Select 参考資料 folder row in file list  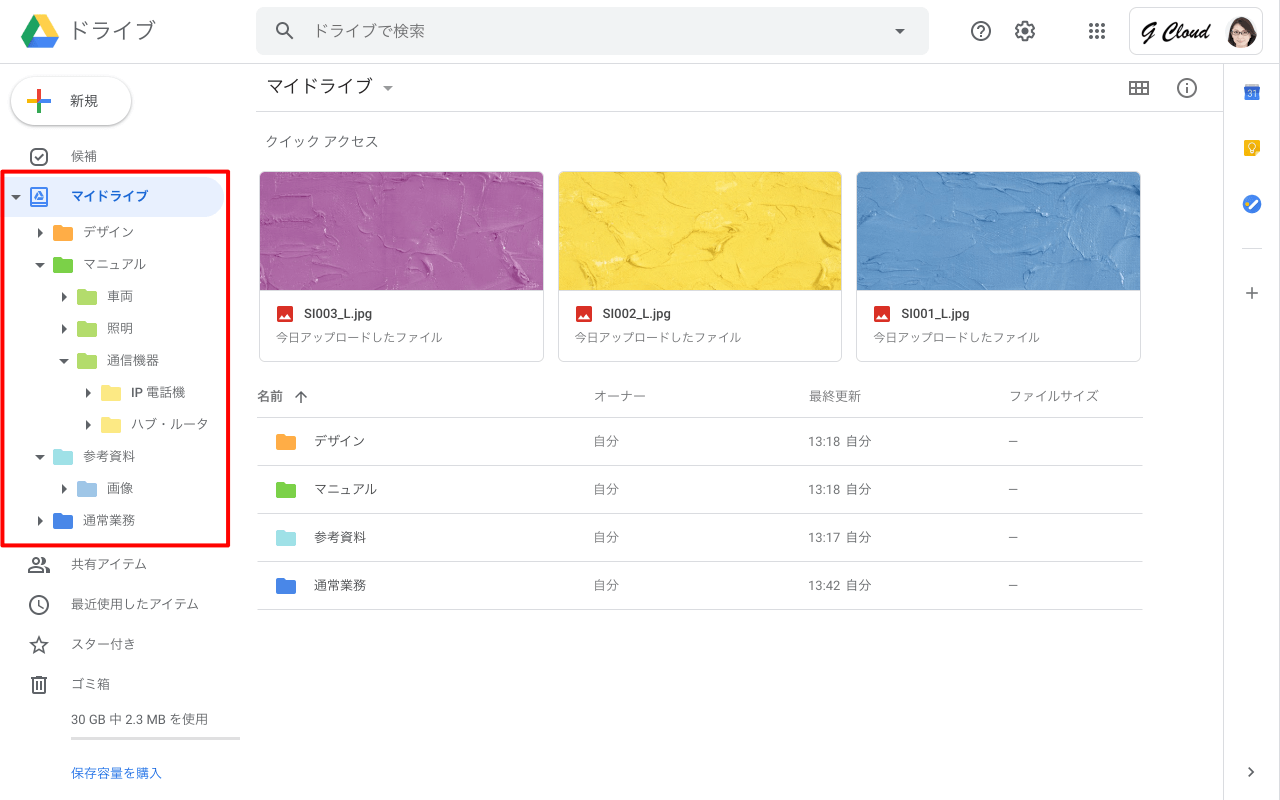tap(700, 537)
